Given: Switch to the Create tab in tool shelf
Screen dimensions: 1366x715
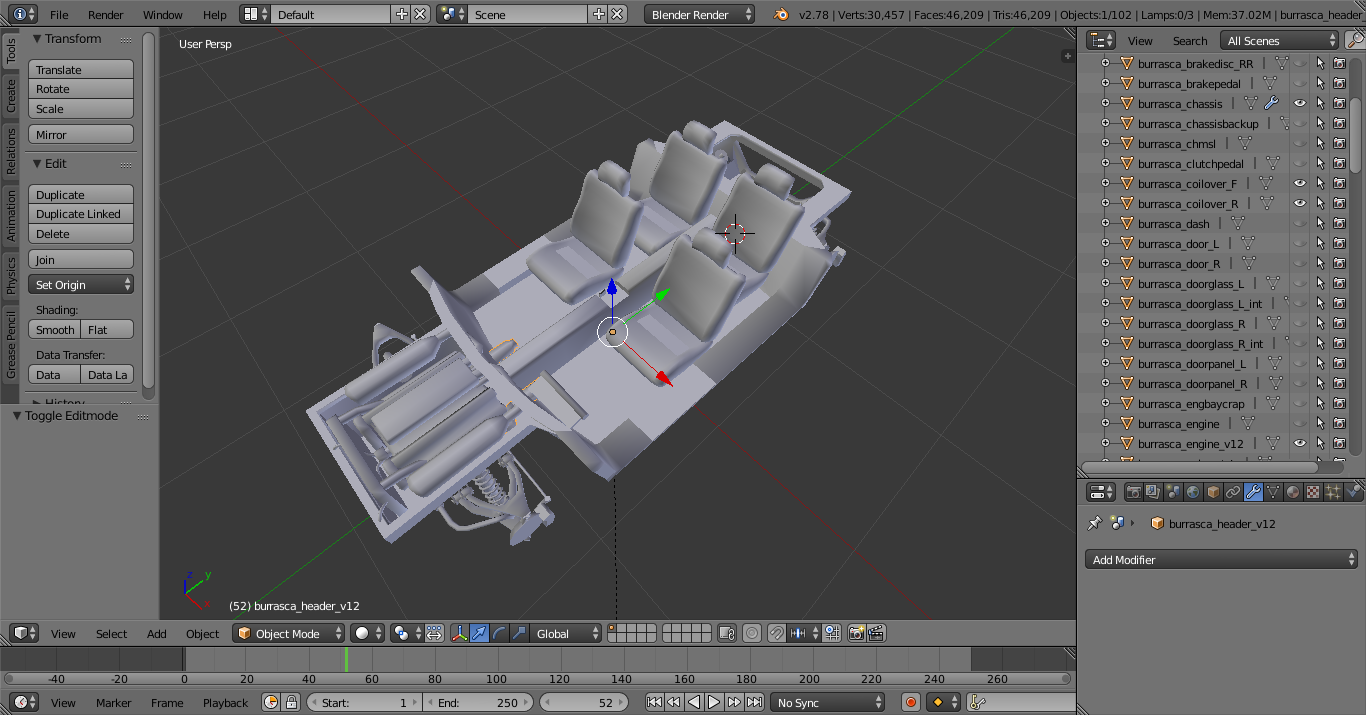Looking at the screenshot, I should coord(11,96).
